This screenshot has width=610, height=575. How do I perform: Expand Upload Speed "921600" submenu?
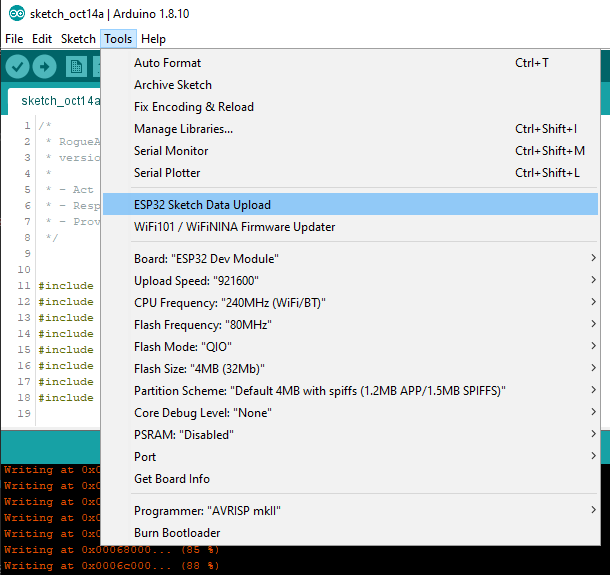[350, 280]
